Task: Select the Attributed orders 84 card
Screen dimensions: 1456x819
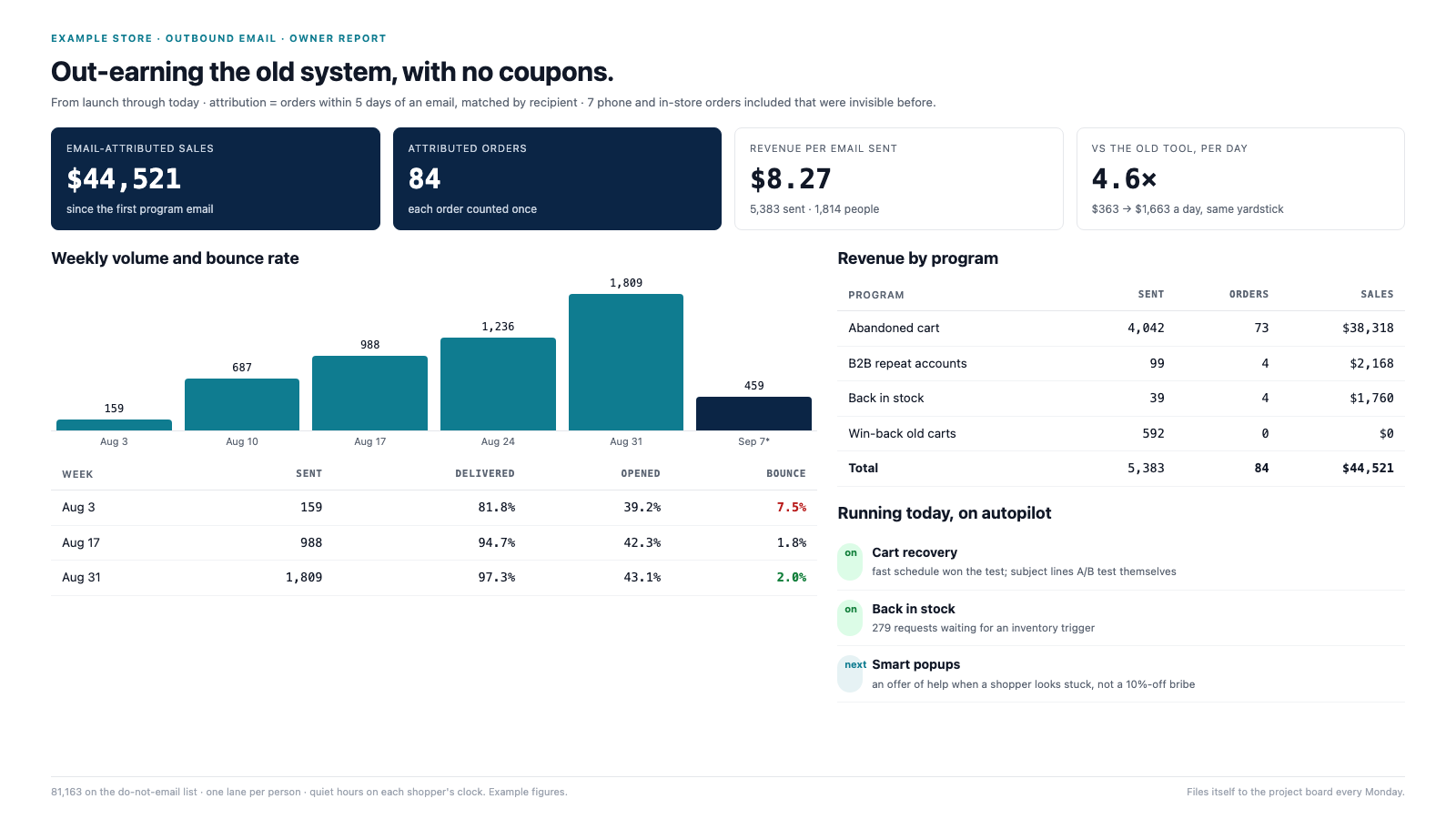Action: point(557,178)
